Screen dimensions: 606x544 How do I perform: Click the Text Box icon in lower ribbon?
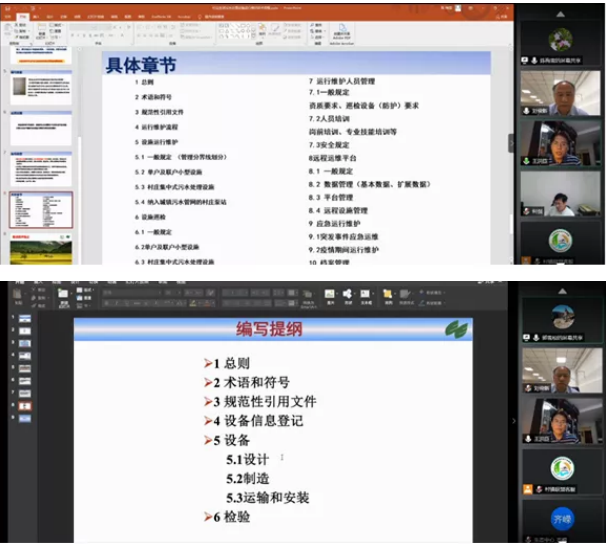pos(365,296)
